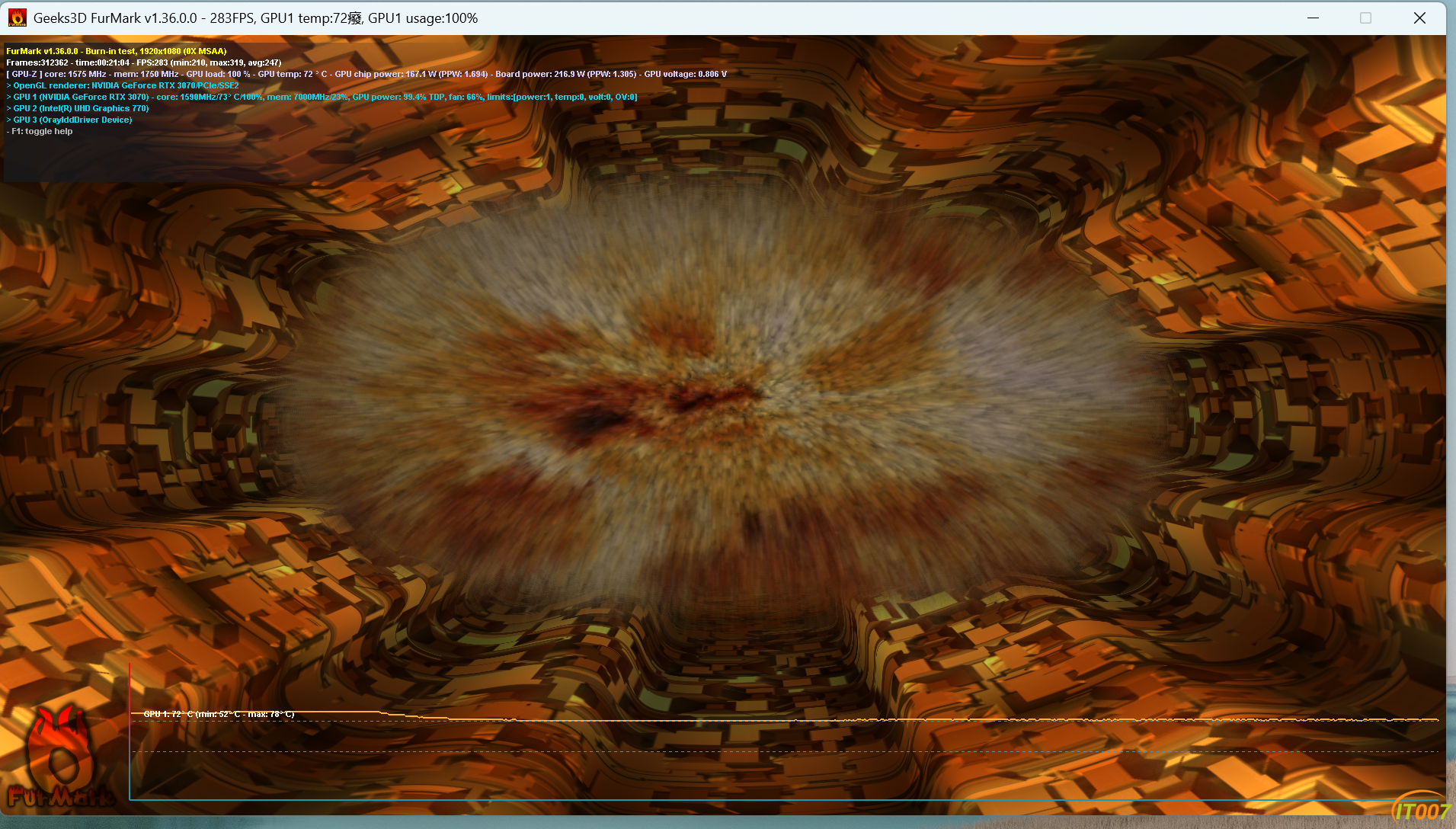Click the 'Burn-in test, 1920x1080 (0X MSAA)' line
This screenshot has width=1456, height=829.
point(156,51)
